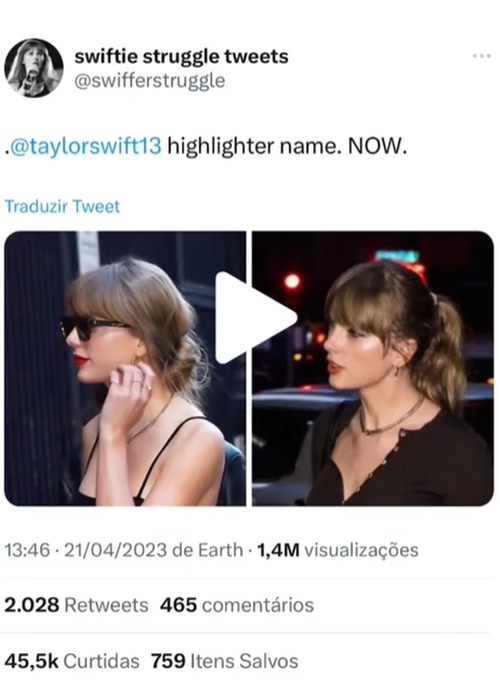500x700 pixels.
Task: Play the video with the play button
Action: 256,318
